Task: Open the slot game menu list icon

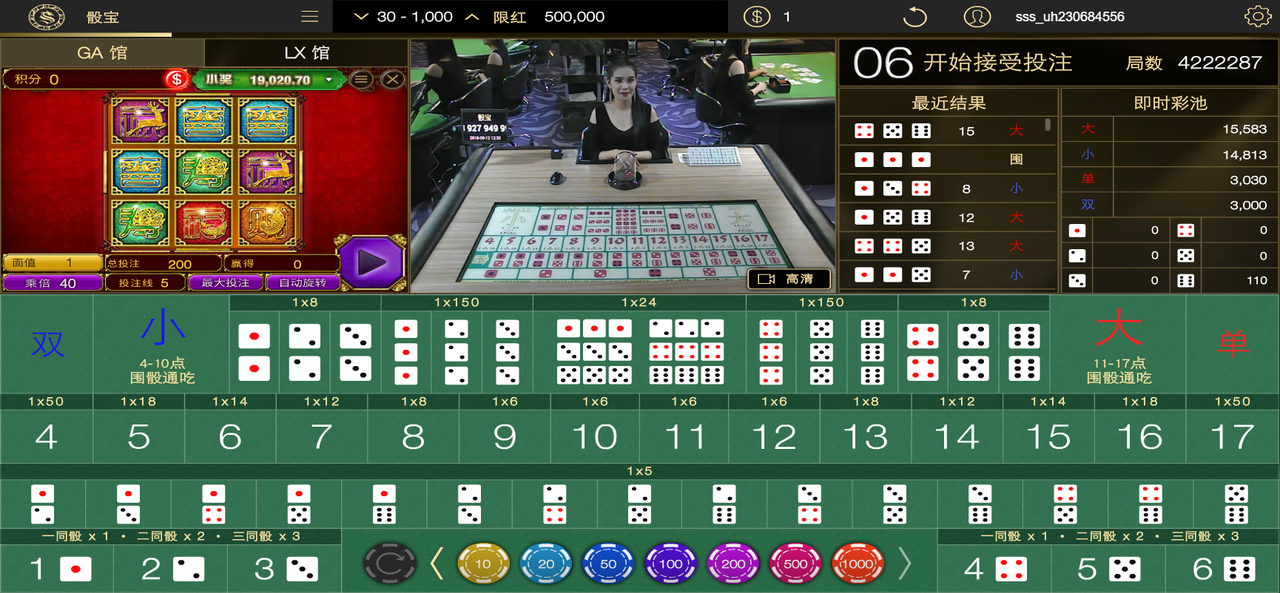Action: (x=362, y=79)
